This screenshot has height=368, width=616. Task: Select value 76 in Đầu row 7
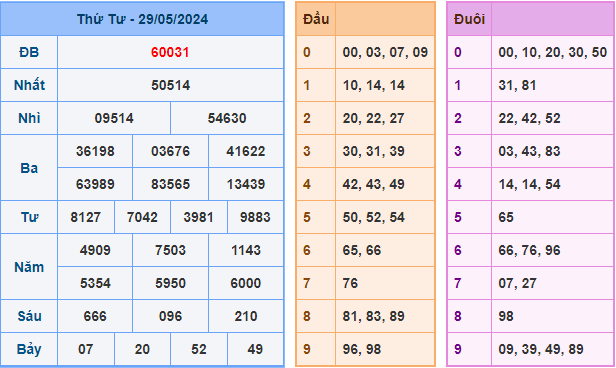[x=350, y=283]
